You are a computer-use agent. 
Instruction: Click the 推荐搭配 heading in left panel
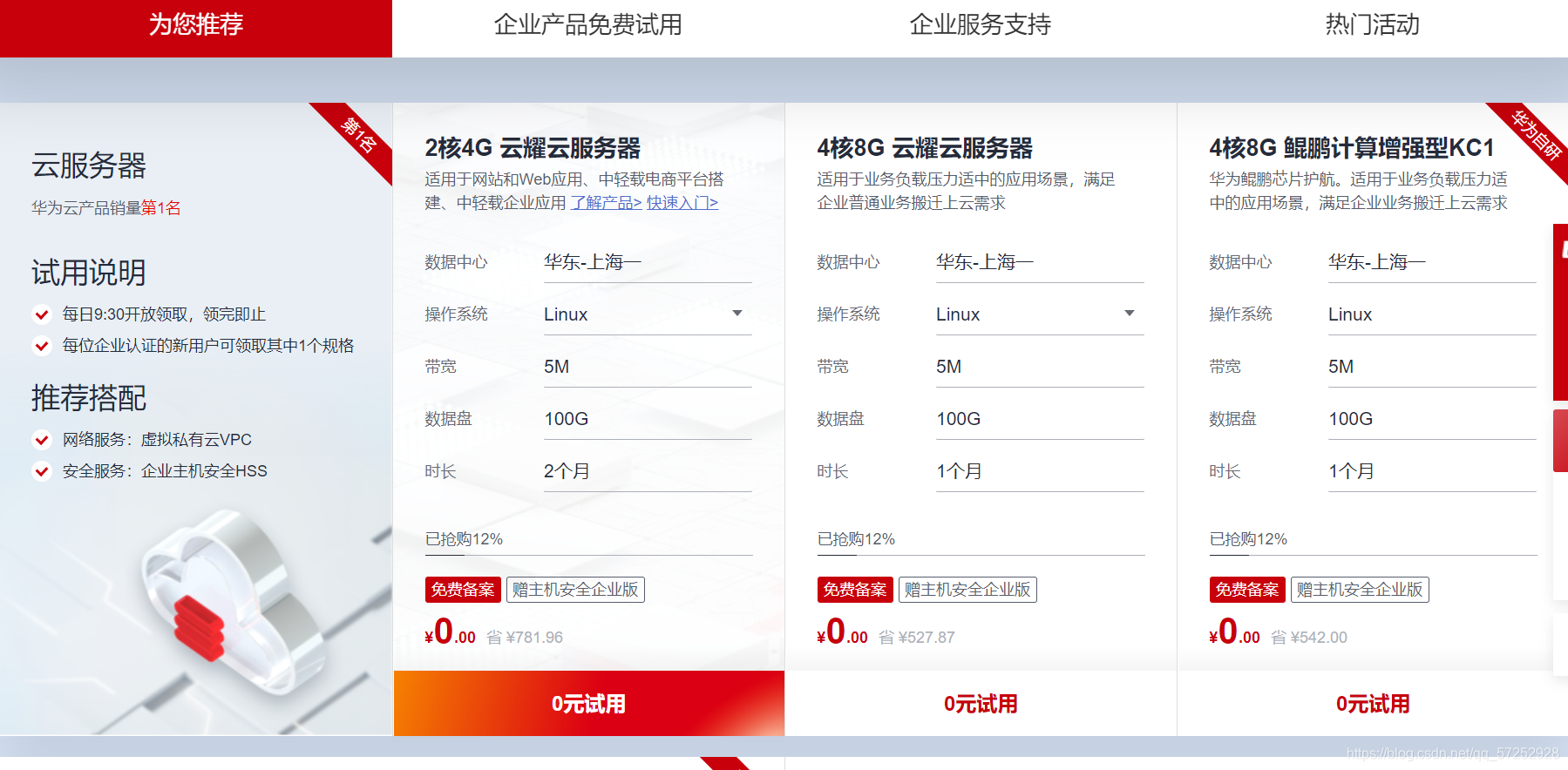(89, 398)
